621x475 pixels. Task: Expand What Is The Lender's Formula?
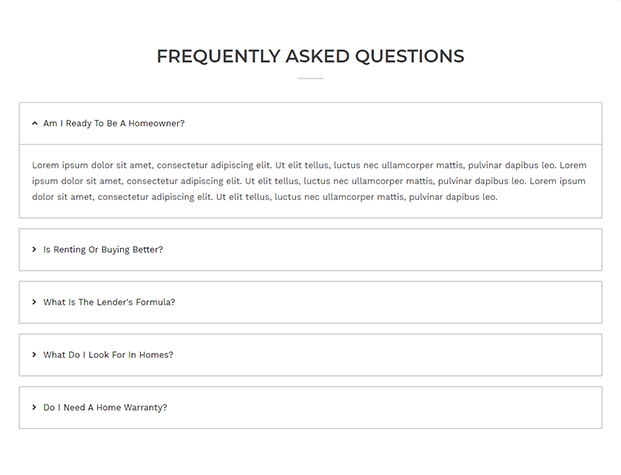tap(109, 302)
